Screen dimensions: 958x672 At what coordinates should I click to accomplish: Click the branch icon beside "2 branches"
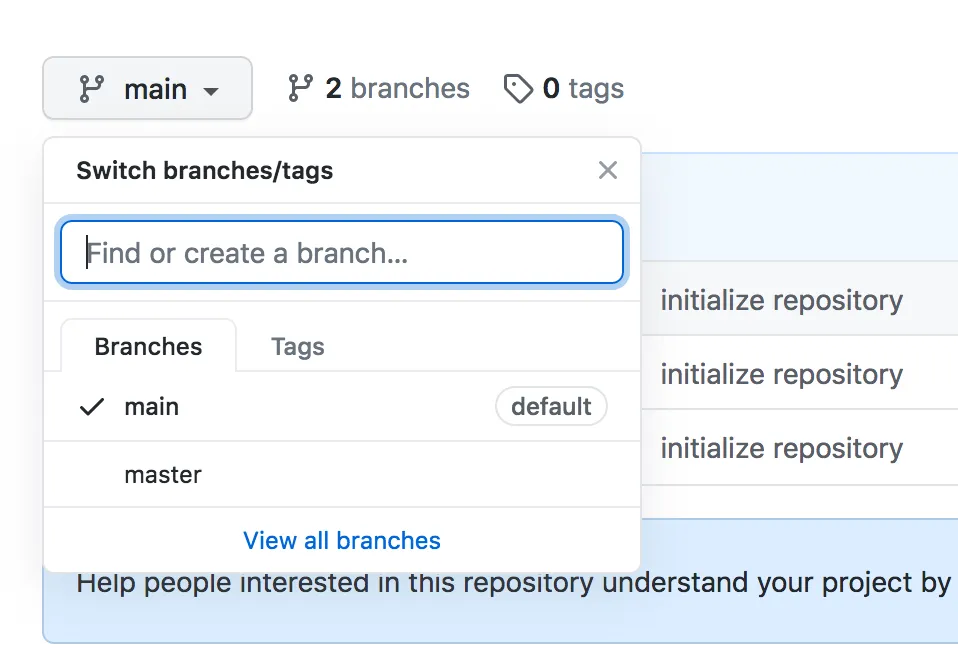pyautogui.click(x=299, y=88)
